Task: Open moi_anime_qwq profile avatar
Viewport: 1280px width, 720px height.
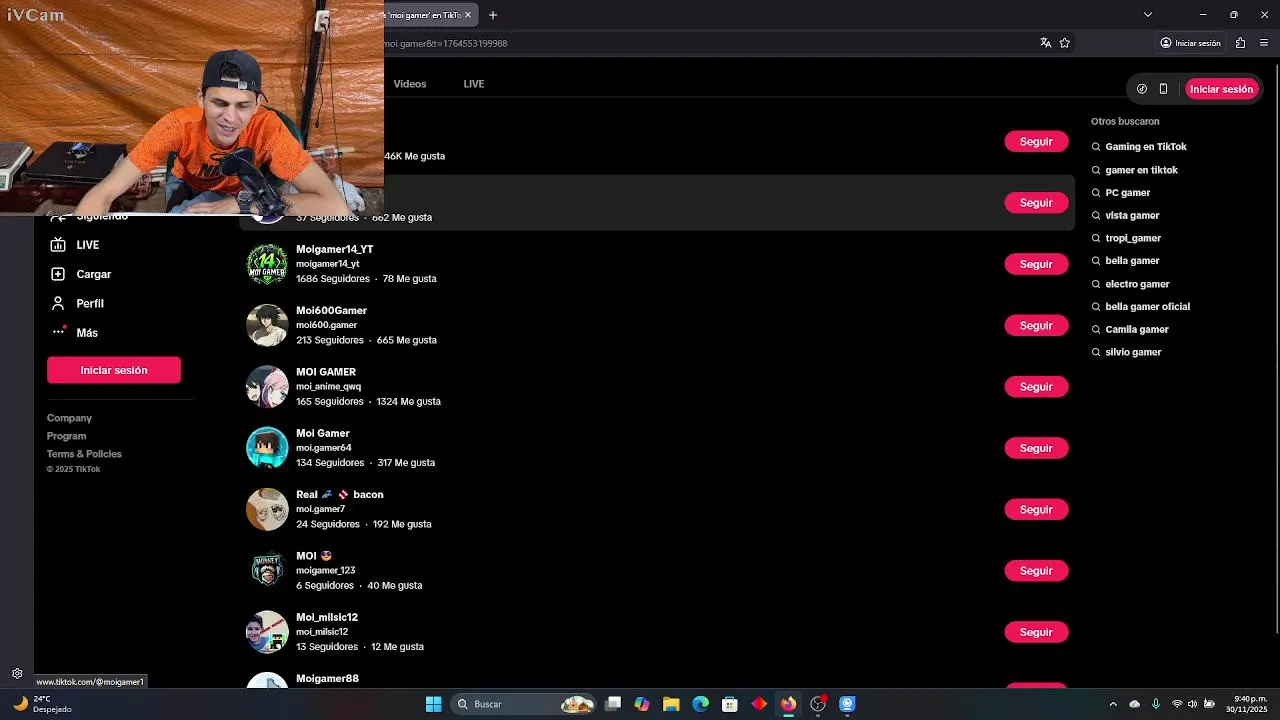Action: pyautogui.click(x=267, y=387)
